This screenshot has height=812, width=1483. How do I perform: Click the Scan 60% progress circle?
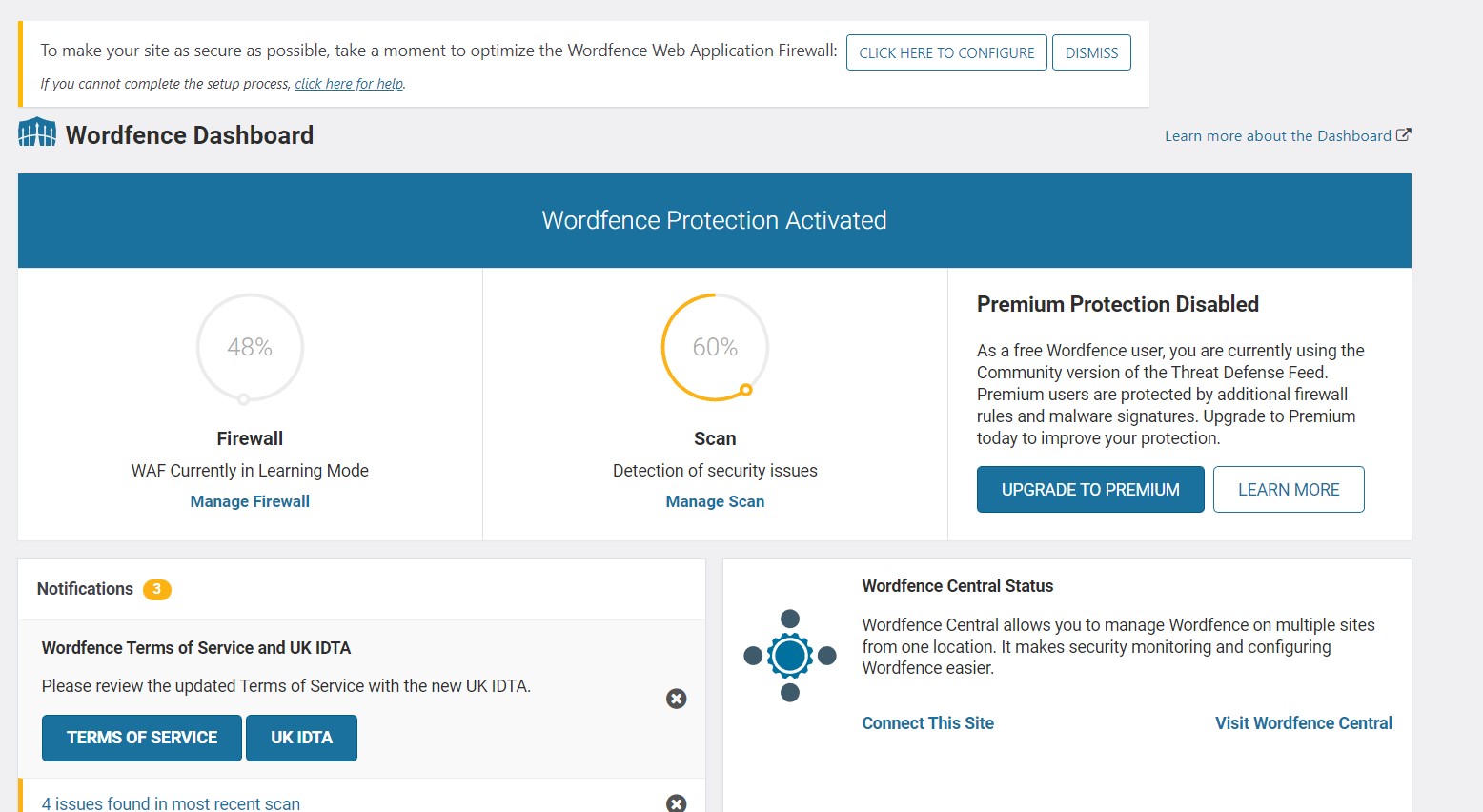tap(715, 348)
